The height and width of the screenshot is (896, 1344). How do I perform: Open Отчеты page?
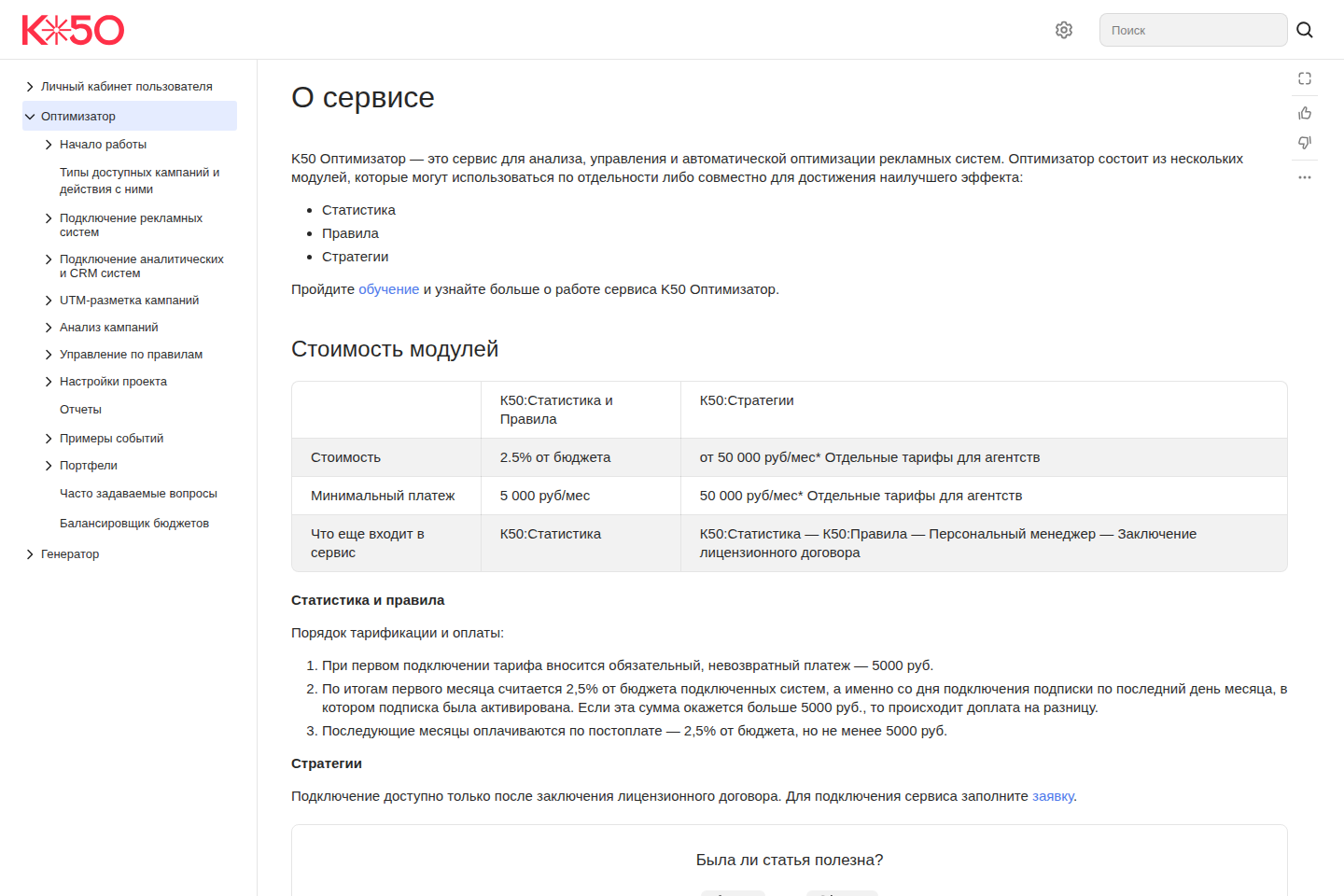click(x=80, y=410)
